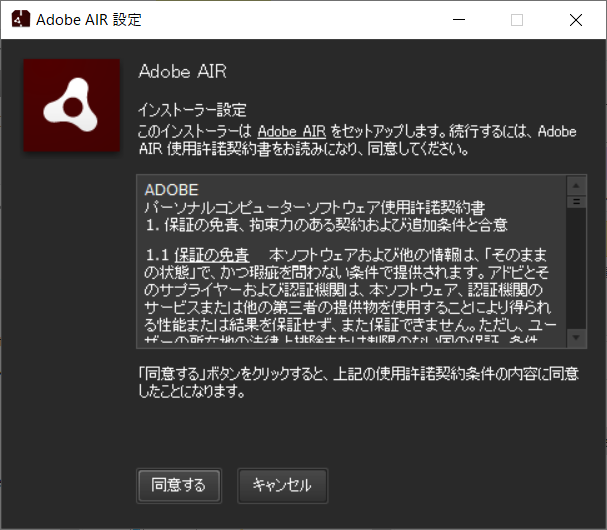Click the license scrollbar thumb
The height and width of the screenshot is (530, 607).
576,202
